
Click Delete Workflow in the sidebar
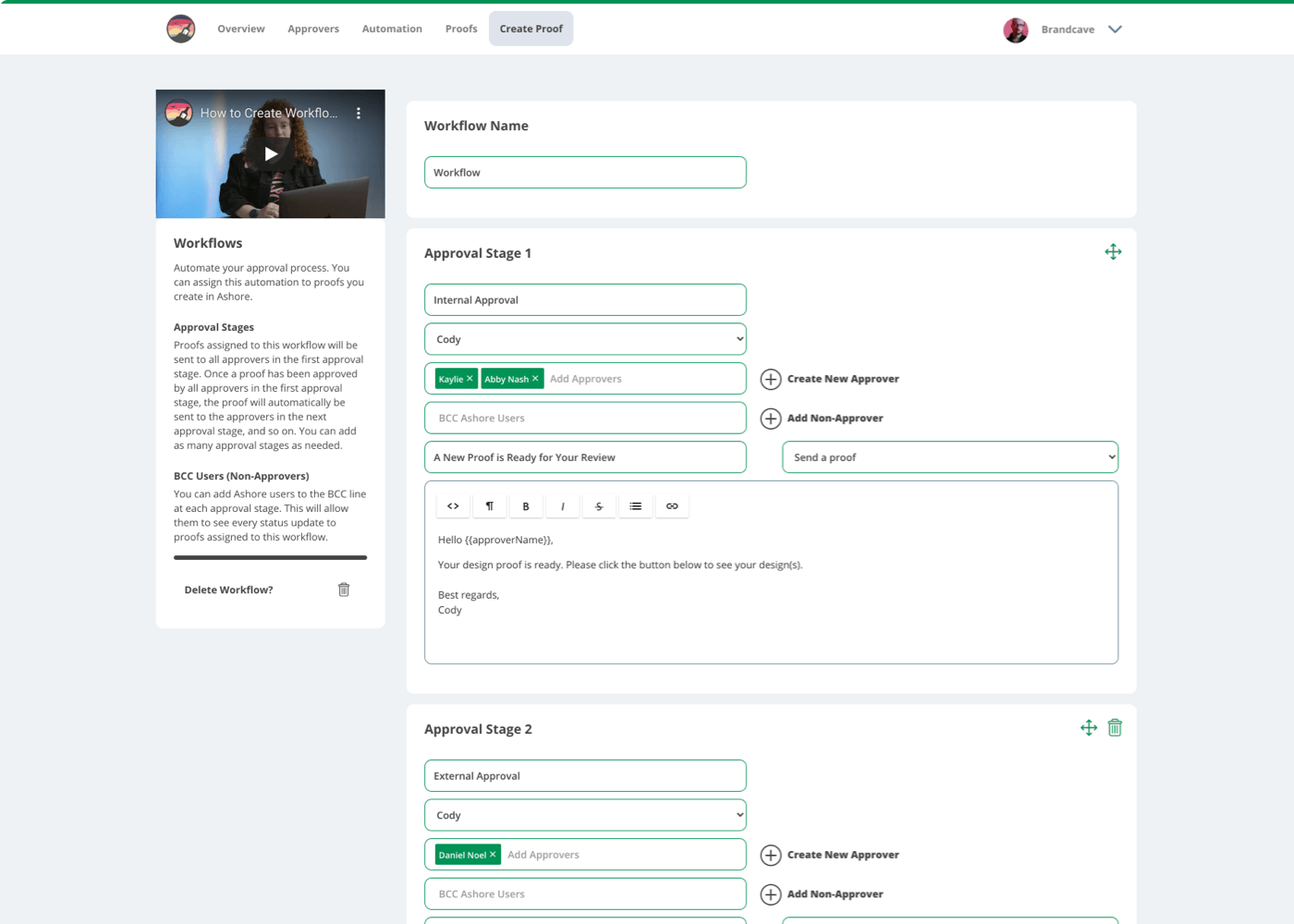[343, 589]
